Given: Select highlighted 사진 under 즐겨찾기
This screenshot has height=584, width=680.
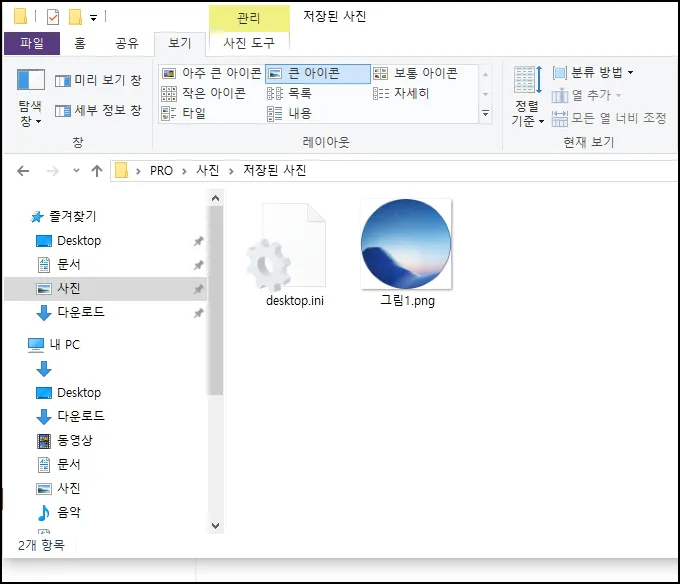Looking at the screenshot, I should (x=105, y=289).
